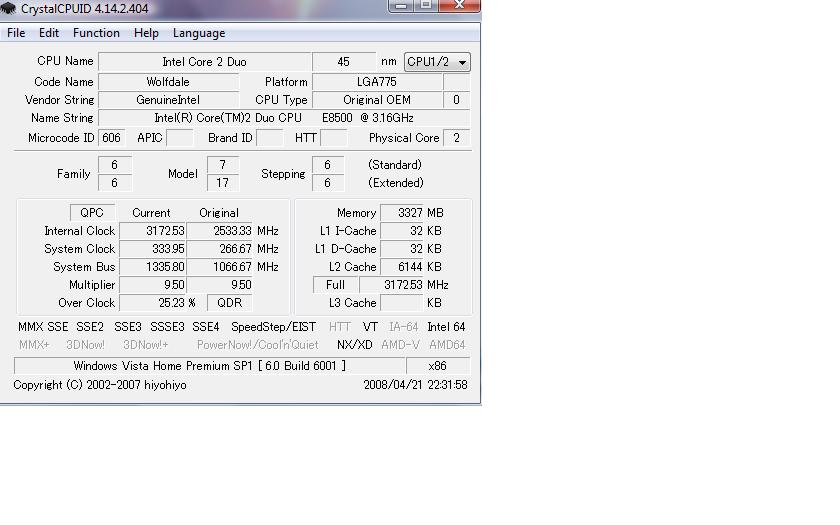Minimize the CrystalCPUID window
This screenshot has width=840, height=525.
point(400,5)
